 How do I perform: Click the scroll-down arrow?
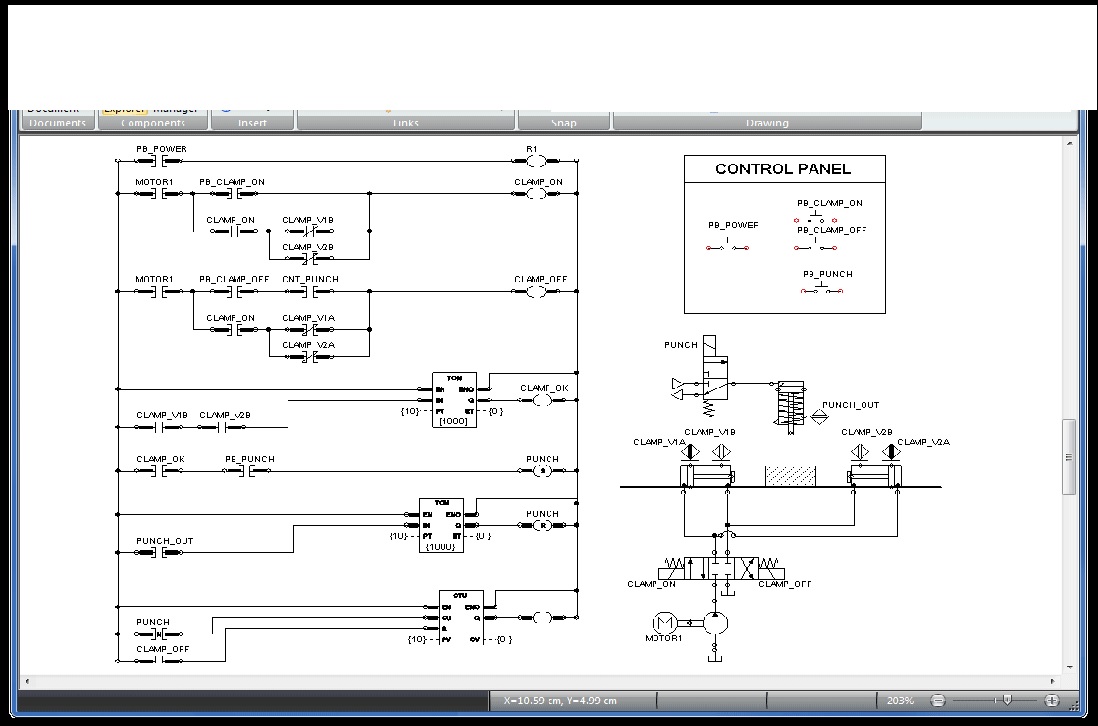pos(1069,667)
